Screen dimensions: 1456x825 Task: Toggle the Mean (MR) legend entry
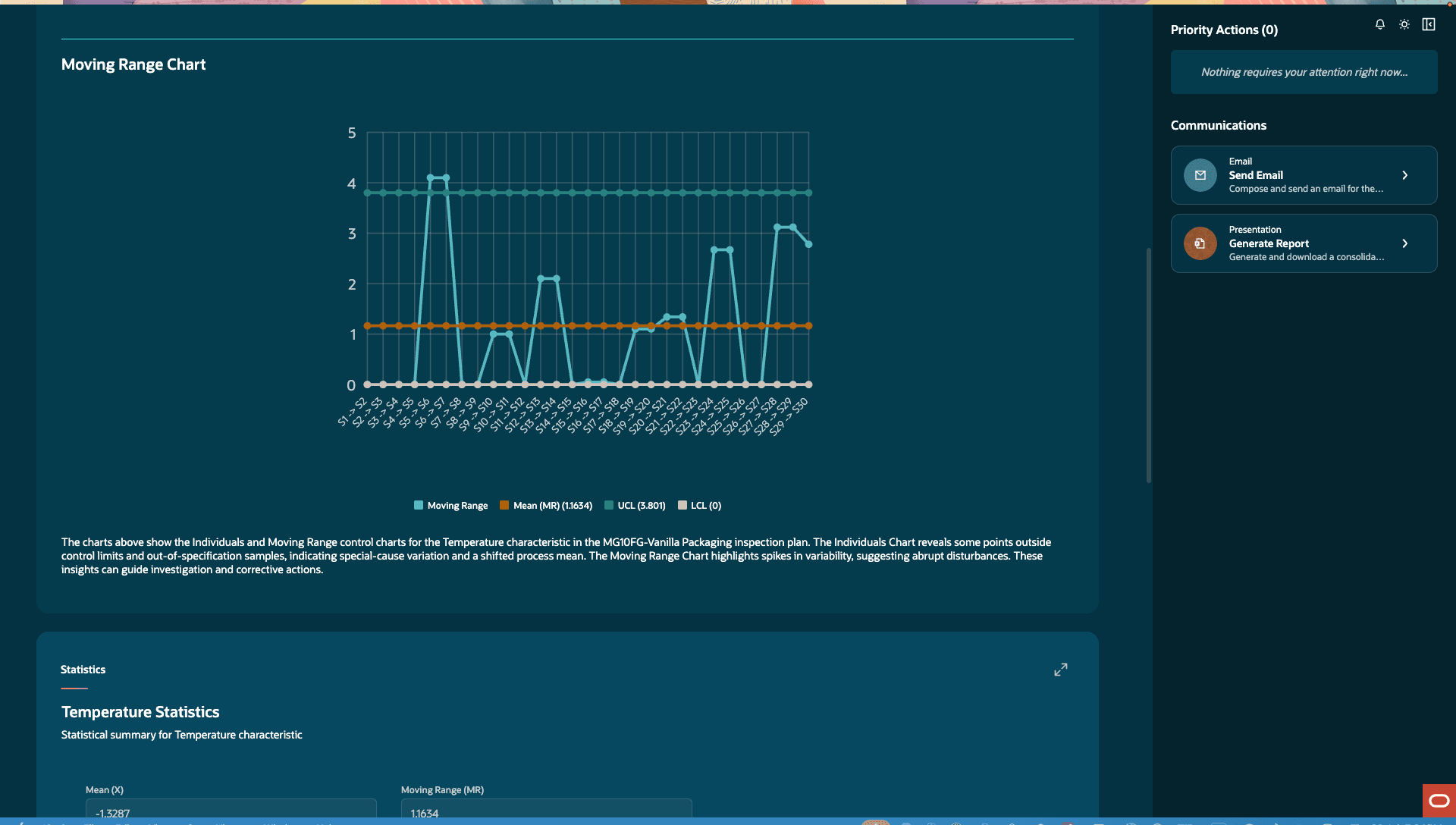click(x=546, y=505)
